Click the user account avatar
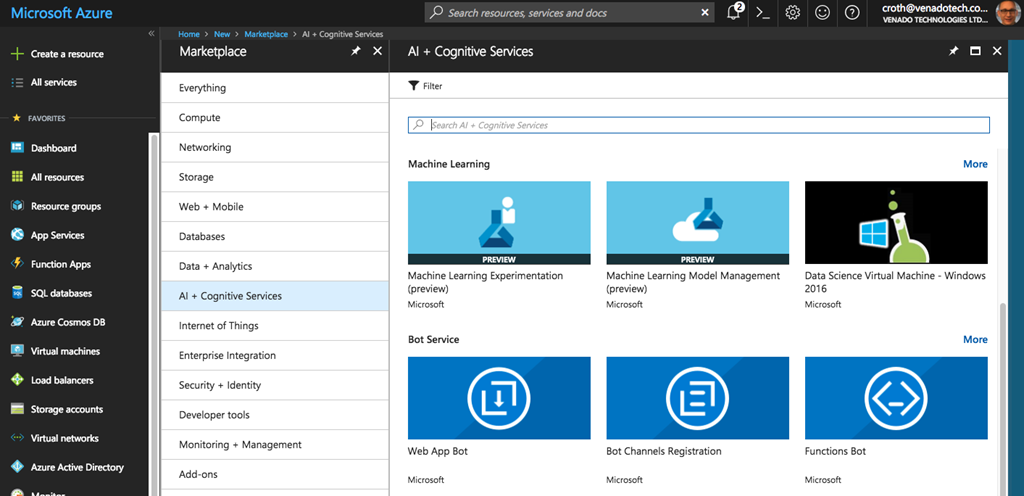Screen dimensions: 1024x496 point(1010,12)
